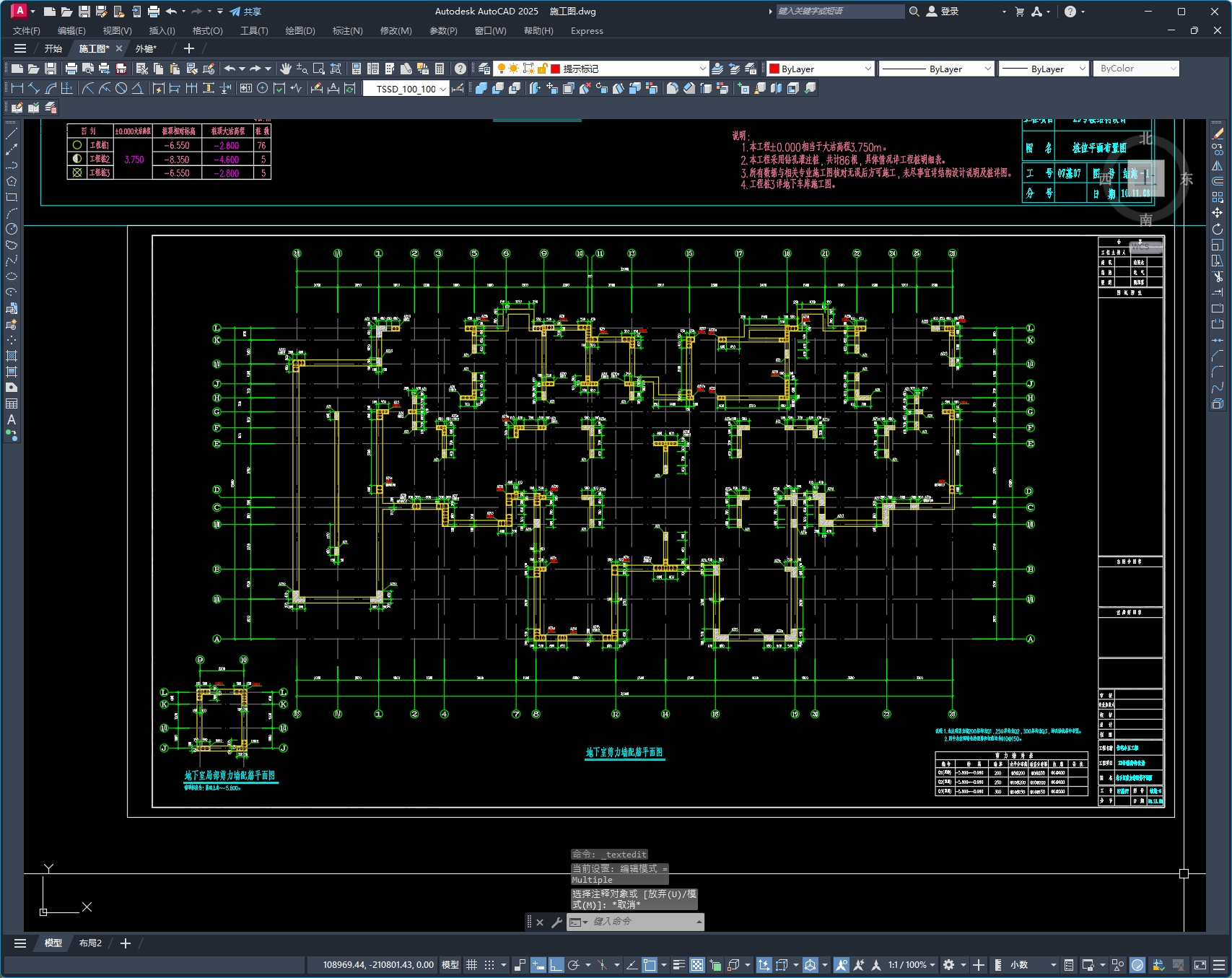The image size is (1232, 978).
Task: Select the Linear dimension tool
Action: pos(17,88)
